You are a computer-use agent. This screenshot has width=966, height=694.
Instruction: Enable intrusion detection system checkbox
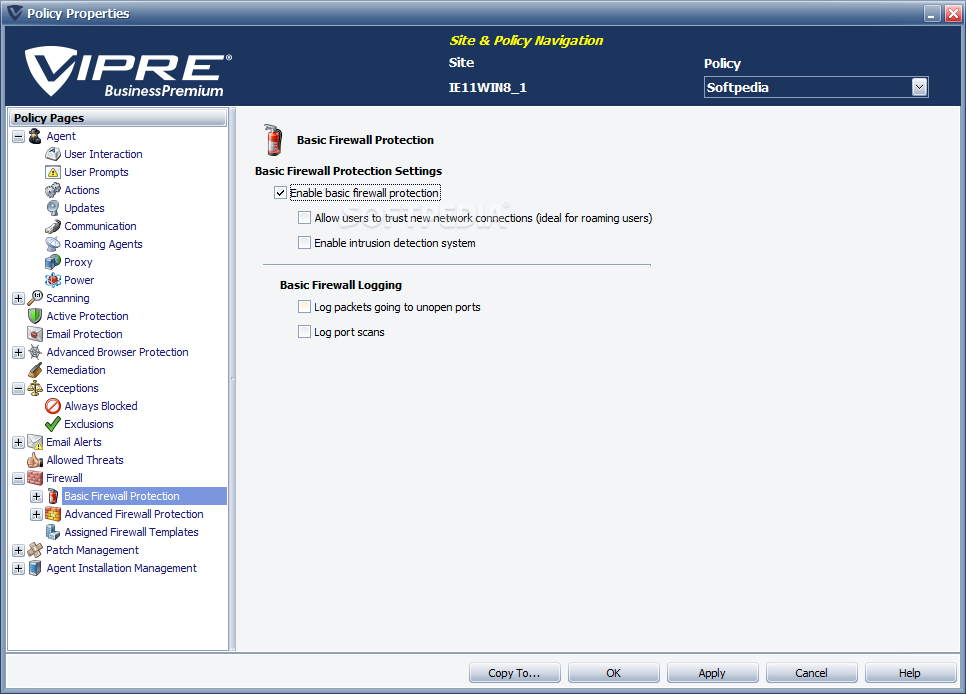tap(304, 243)
